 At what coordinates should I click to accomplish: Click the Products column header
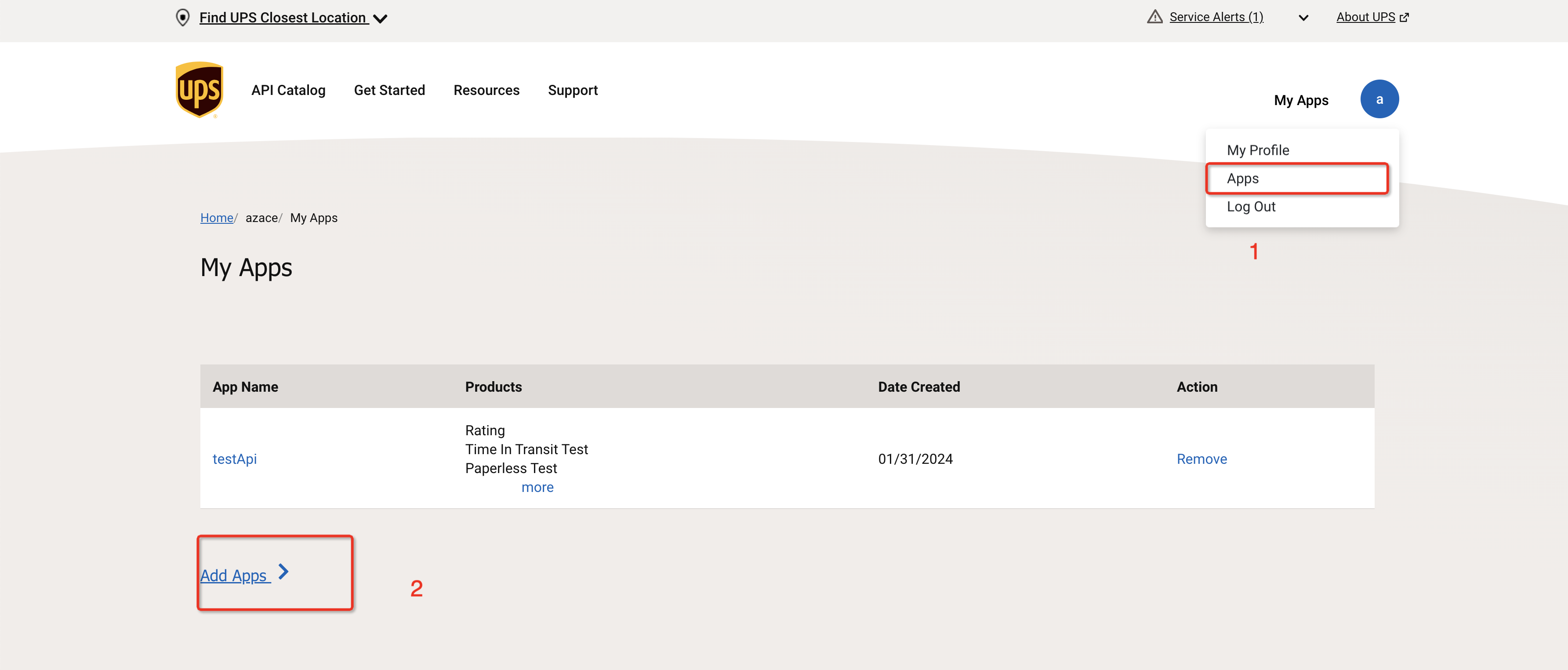pyautogui.click(x=494, y=387)
